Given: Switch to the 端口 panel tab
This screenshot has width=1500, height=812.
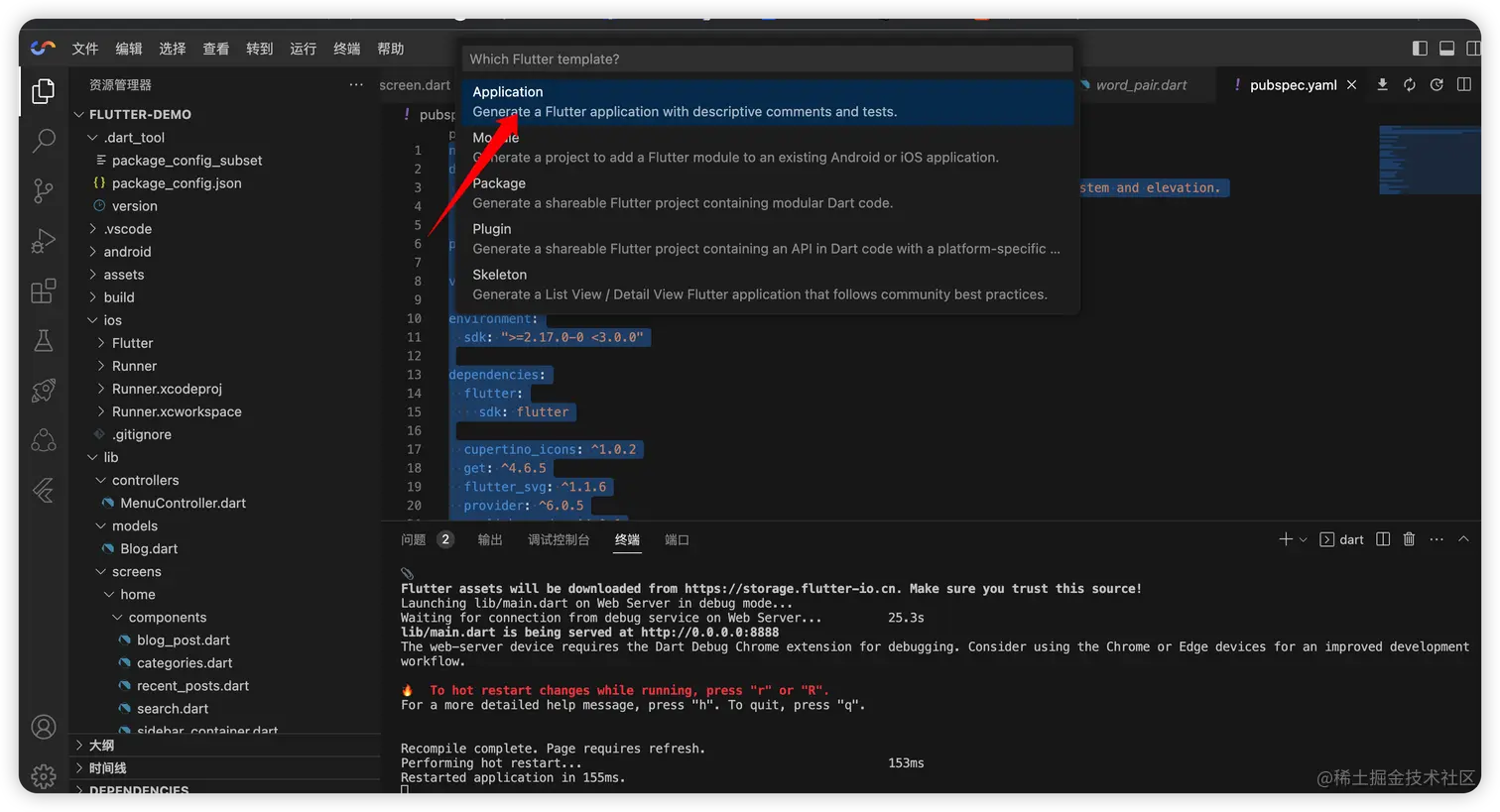Looking at the screenshot, I should (x=677, y=539).
